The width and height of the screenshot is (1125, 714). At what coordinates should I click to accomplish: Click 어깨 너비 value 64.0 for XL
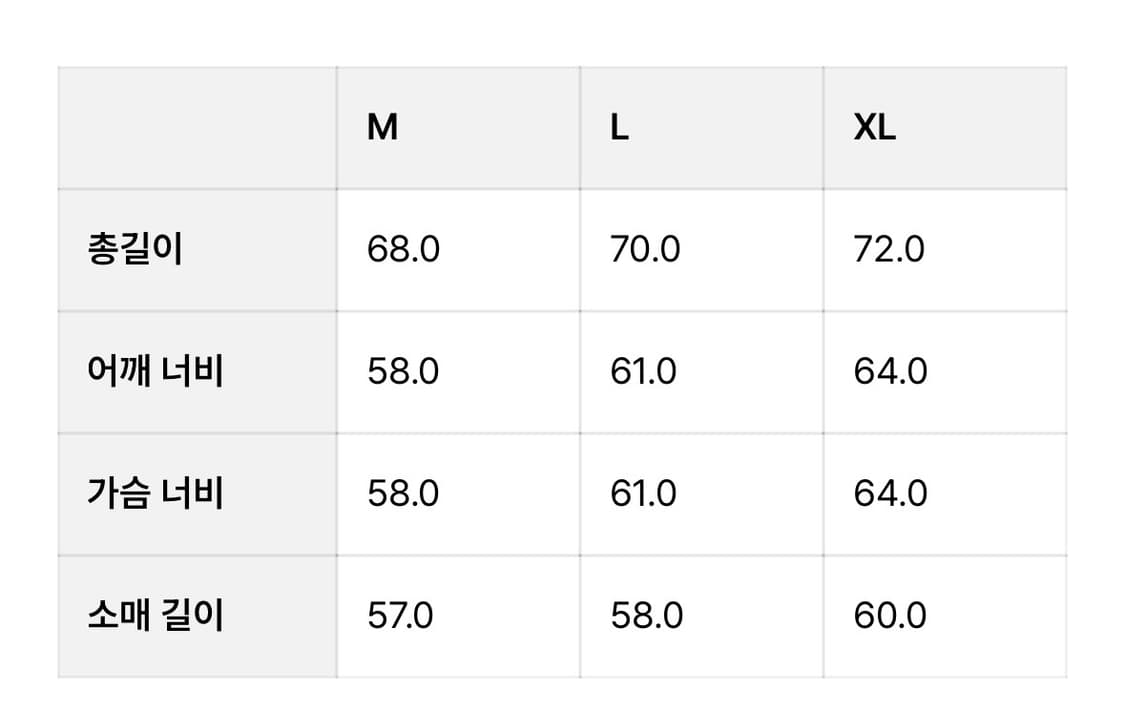click(x=890, y=372)
